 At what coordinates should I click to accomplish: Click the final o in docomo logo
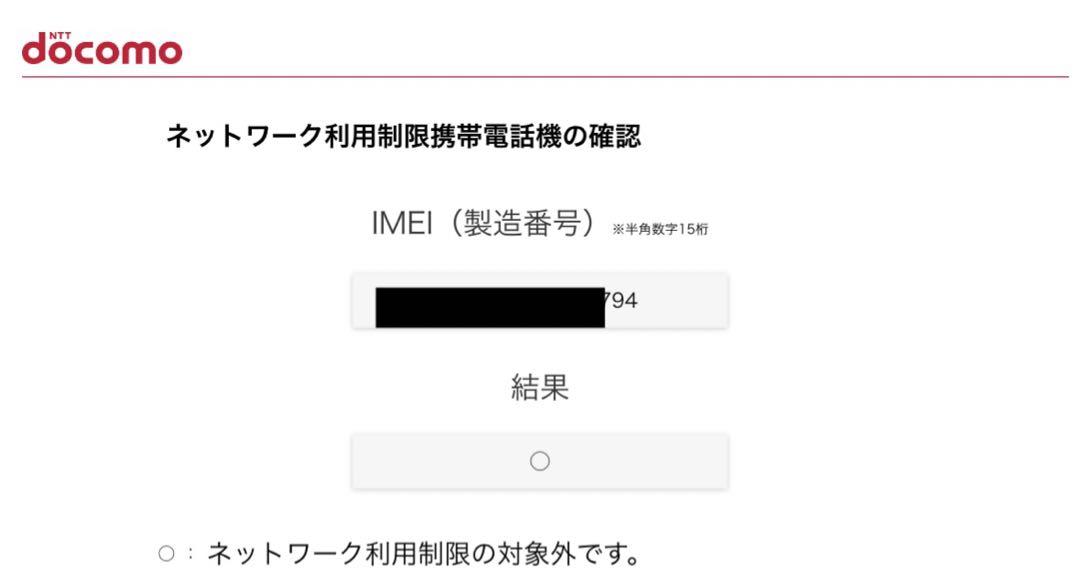[169, 52]
